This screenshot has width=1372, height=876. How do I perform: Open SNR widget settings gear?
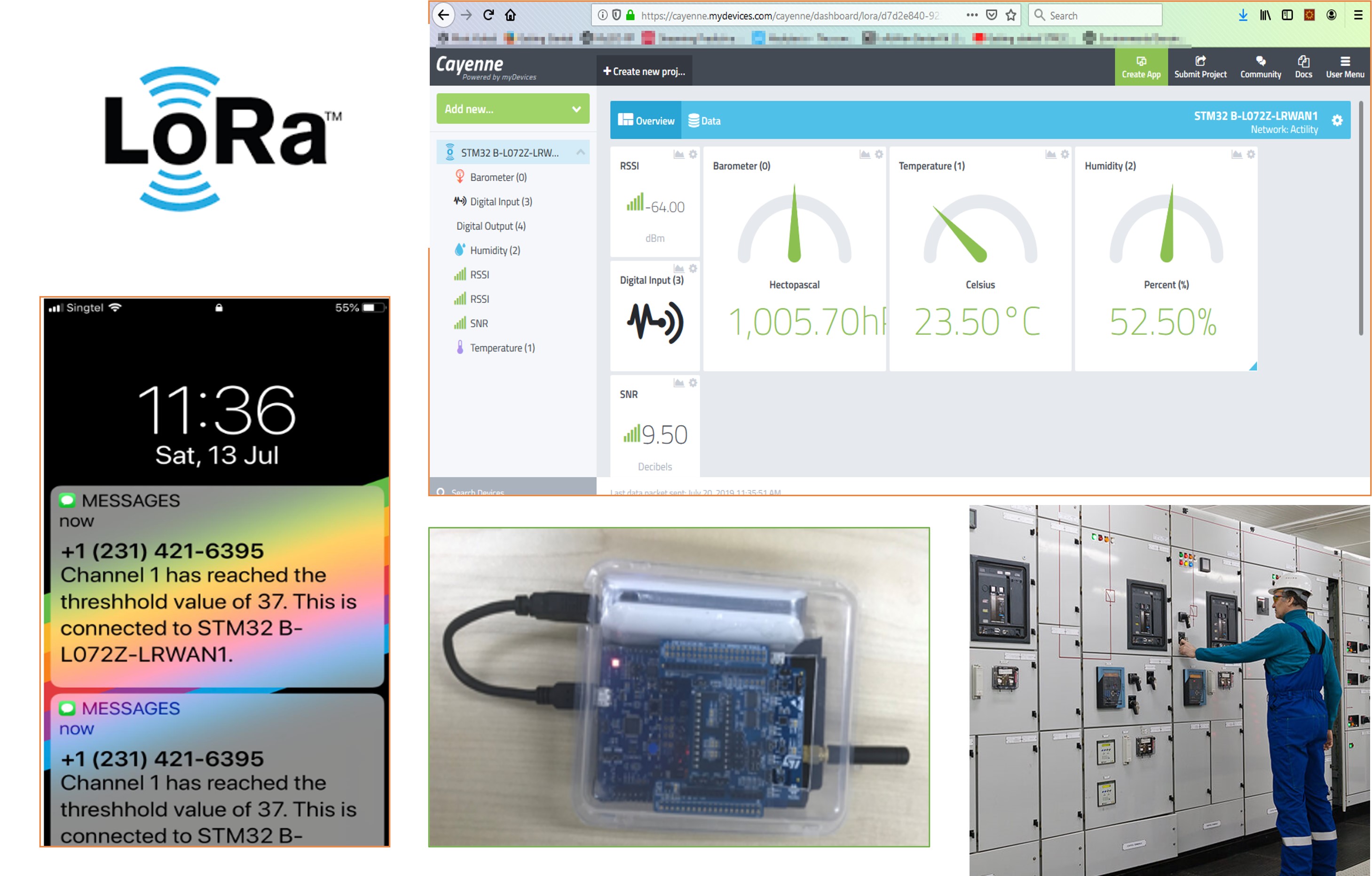(x=693, y=383)
